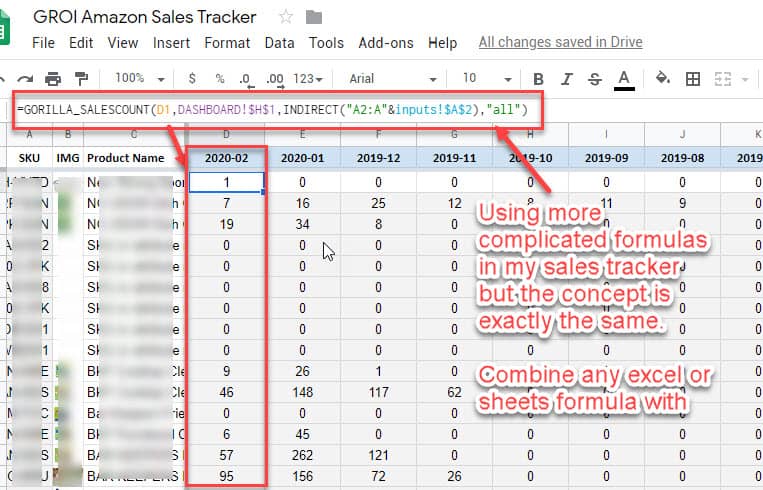Open the font size 10 dropdown
Viewport: 763px width, 490px height.
(x=487, y=78)
